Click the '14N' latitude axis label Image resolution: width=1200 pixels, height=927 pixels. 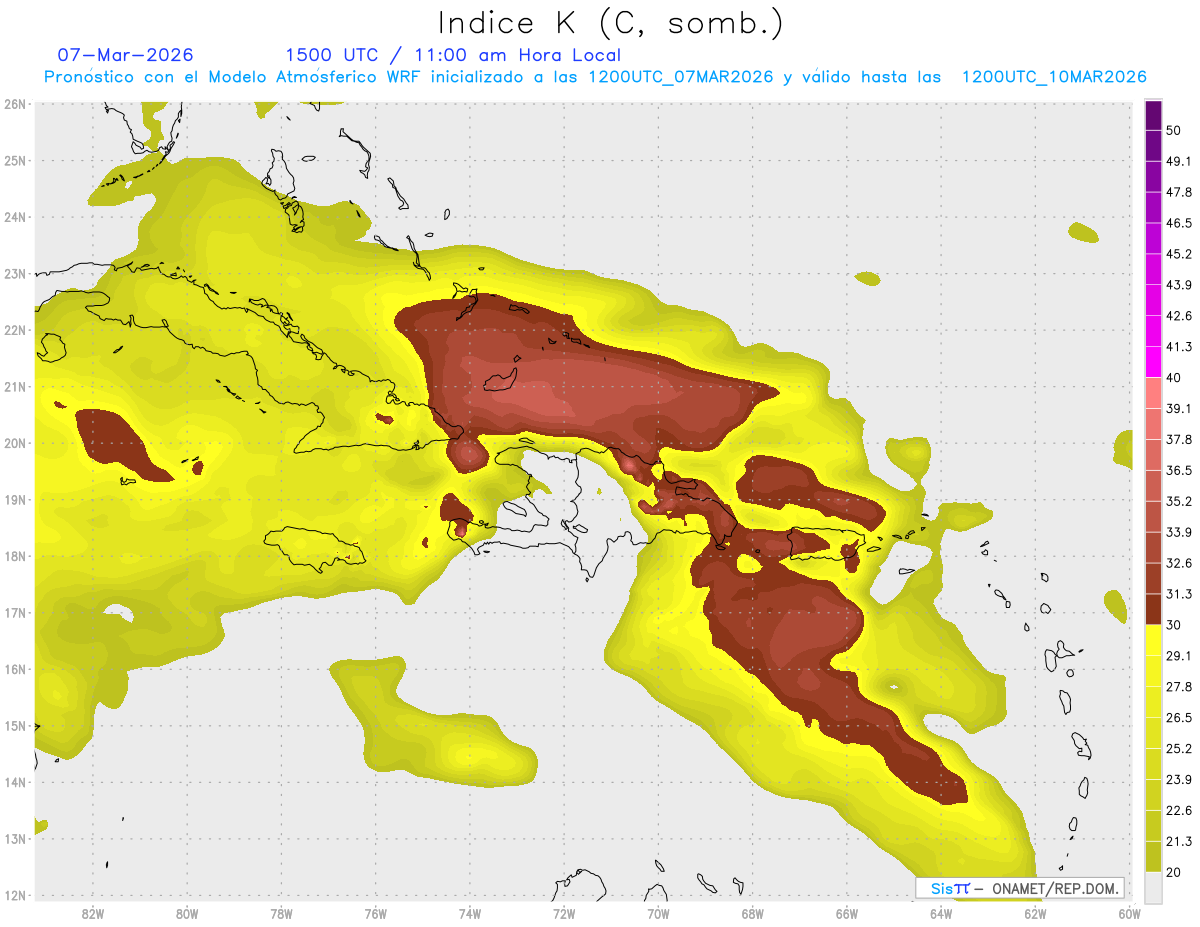coord(15,782)
